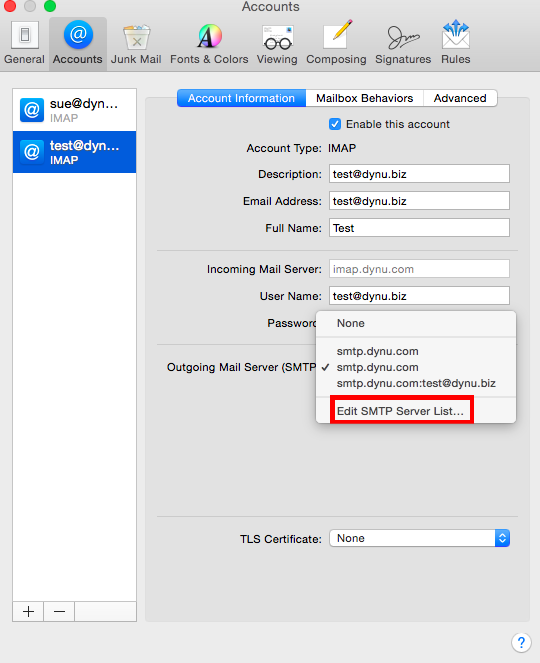
Task: Choose smtp.dynu.com:test@dynu.biz server entry
Action: point(416,384)
